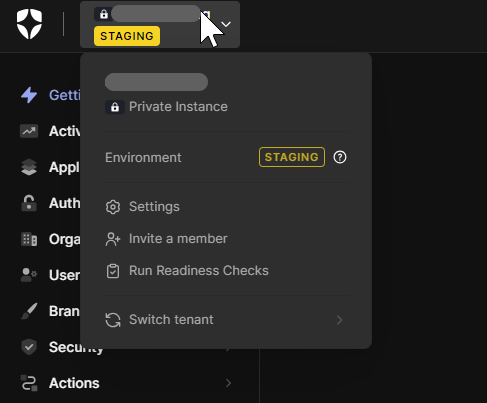Open the Branding brush icon
This screenshot has width=487, height=403.
pyautogui.click(x=29, y=311)
